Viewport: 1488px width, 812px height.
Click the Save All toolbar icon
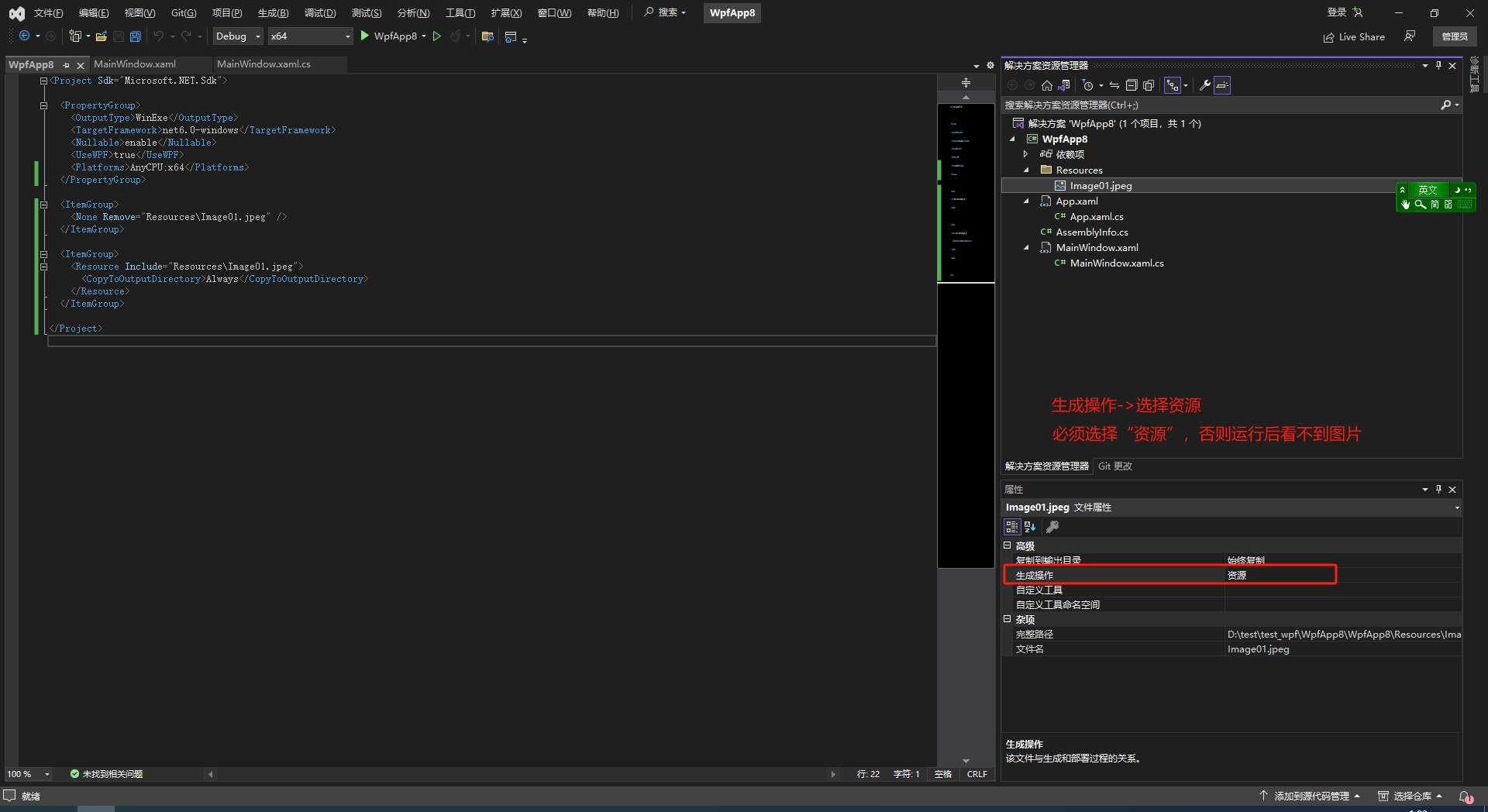[136, 36]
